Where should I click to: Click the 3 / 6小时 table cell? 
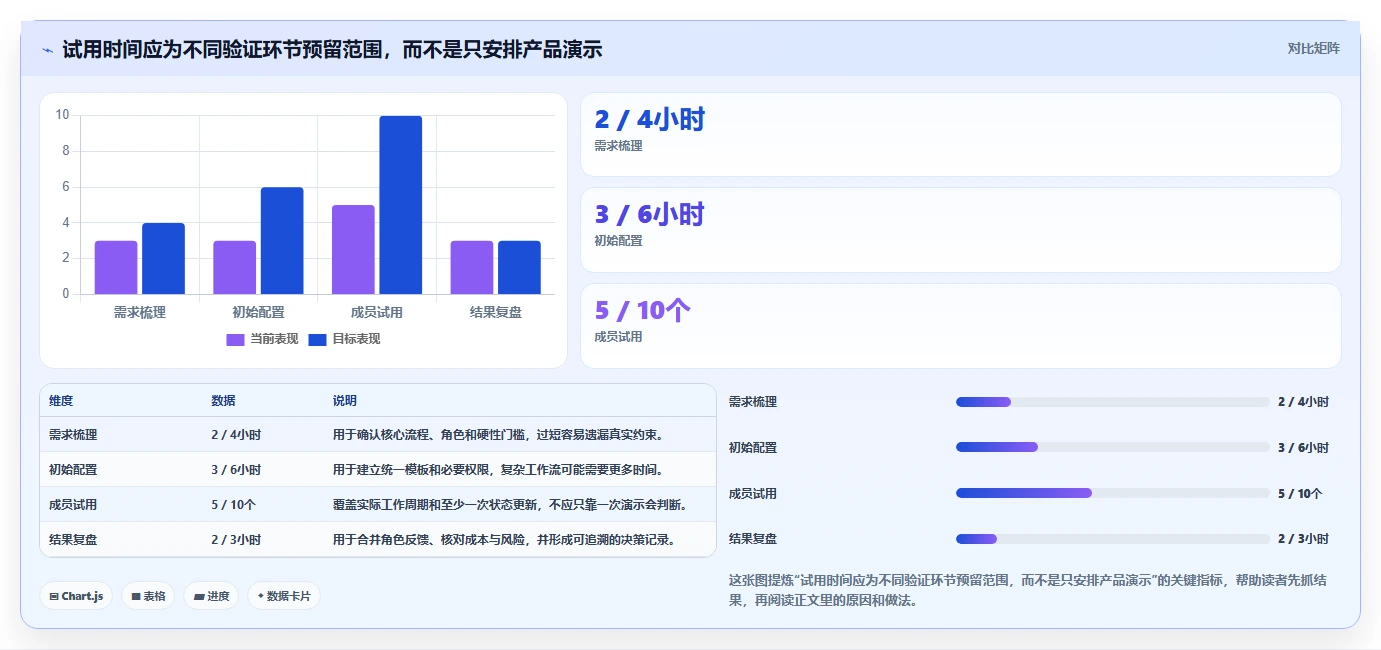(236, 470)
